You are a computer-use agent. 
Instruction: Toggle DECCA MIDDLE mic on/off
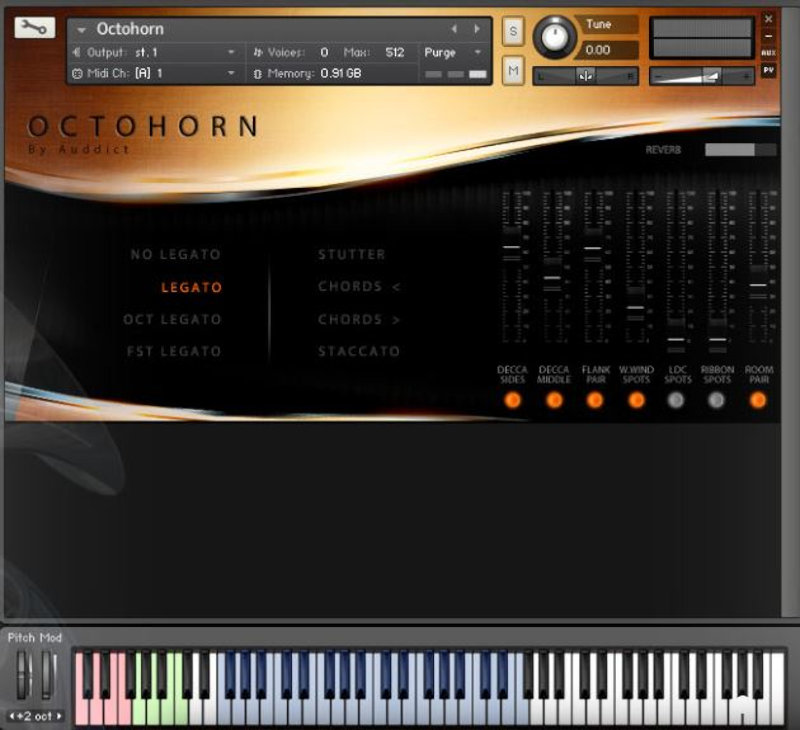[554, 400]
